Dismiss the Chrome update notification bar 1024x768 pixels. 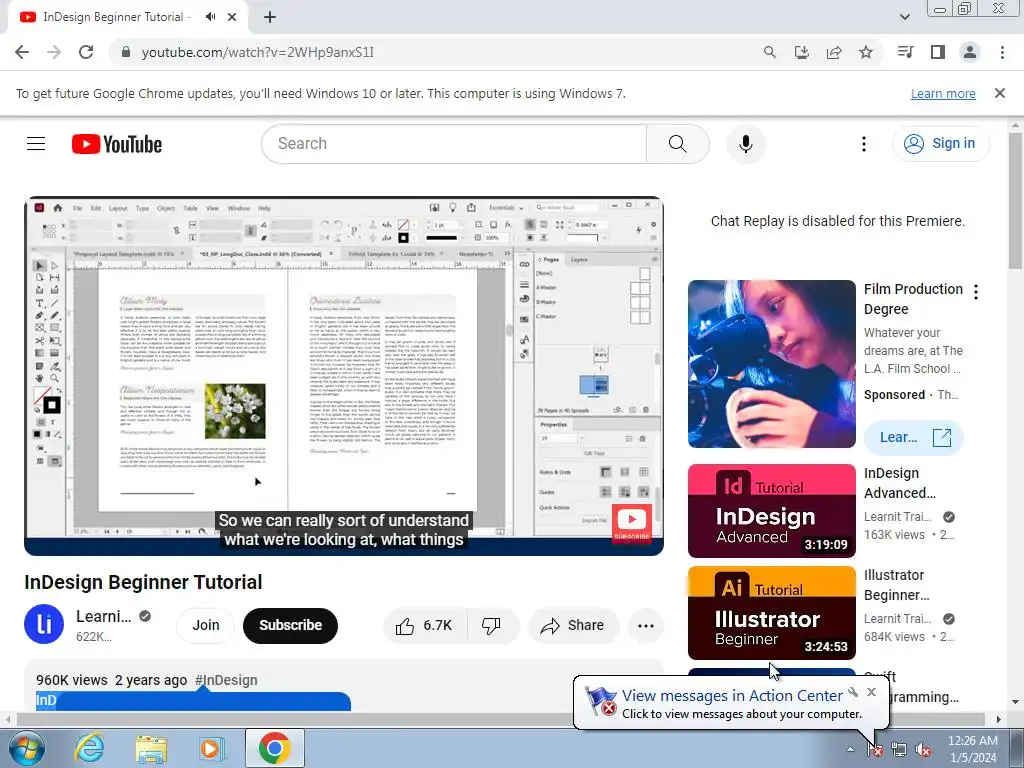[999, 93]
